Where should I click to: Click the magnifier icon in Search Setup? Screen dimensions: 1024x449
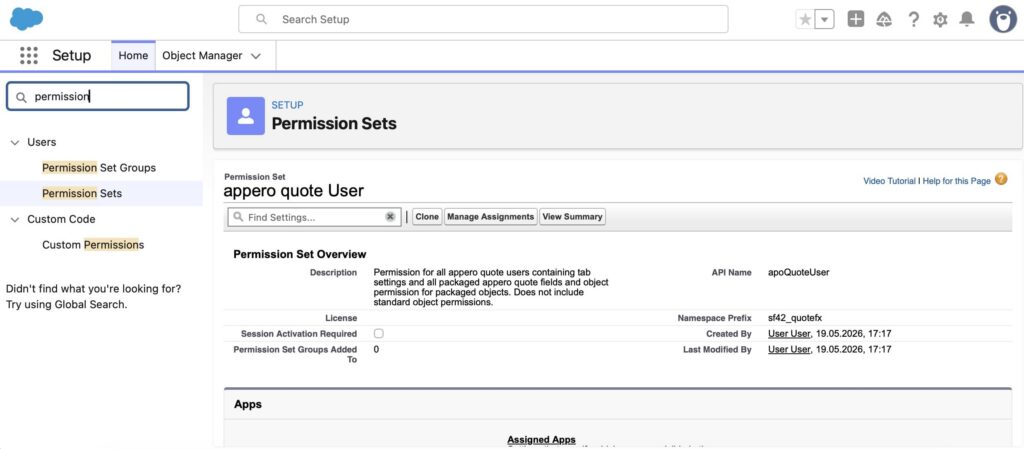point(261,20)
